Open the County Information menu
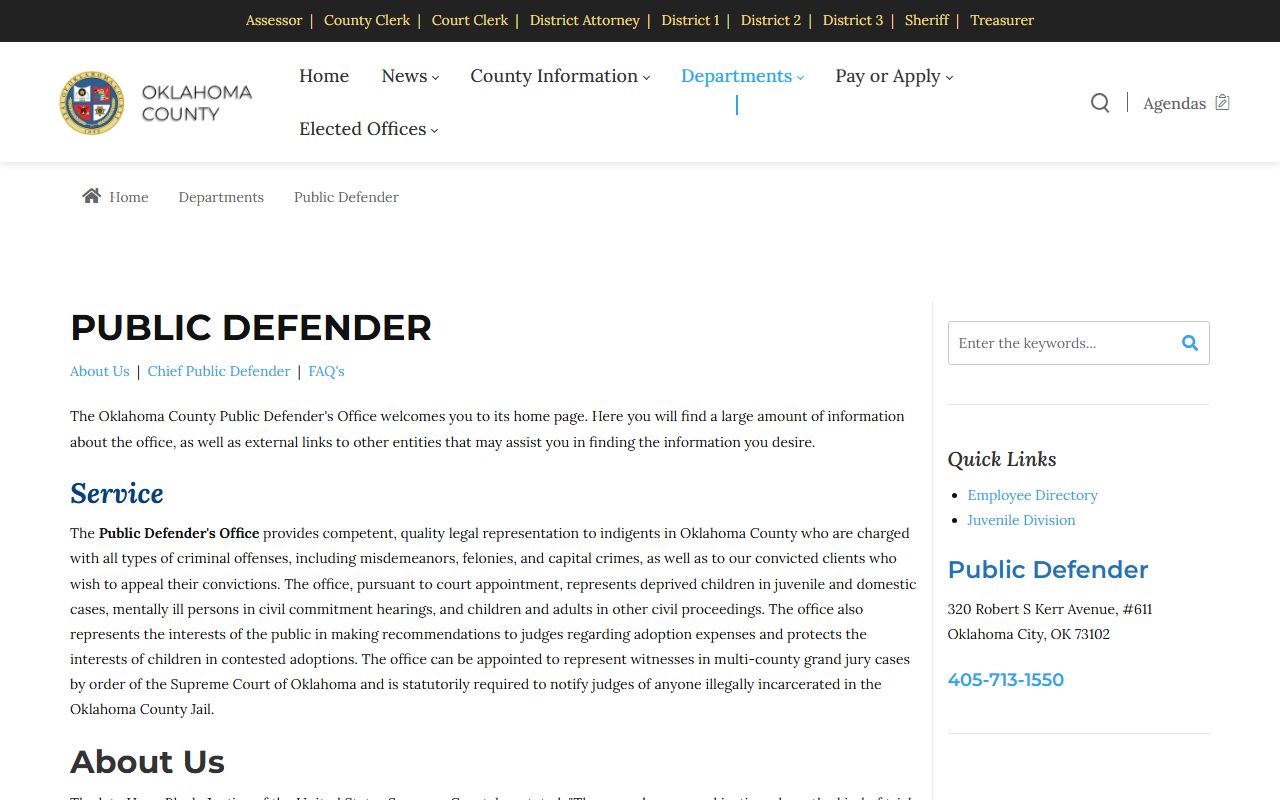 pyautogui.click(x=554, y=76)
